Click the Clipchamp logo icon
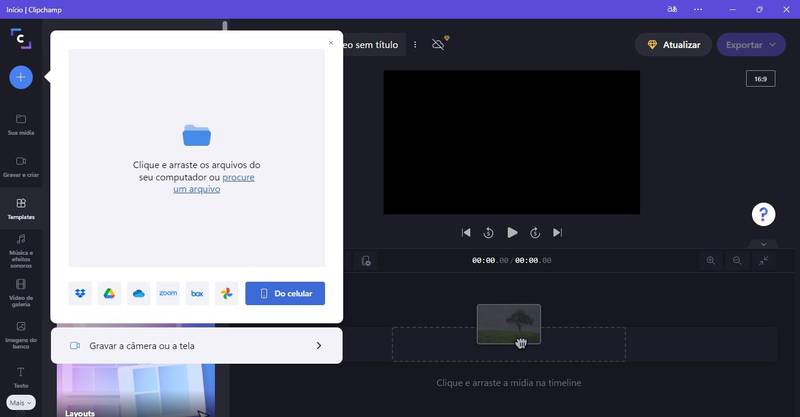This screenshot has width=800, height=417. (21, 38)
